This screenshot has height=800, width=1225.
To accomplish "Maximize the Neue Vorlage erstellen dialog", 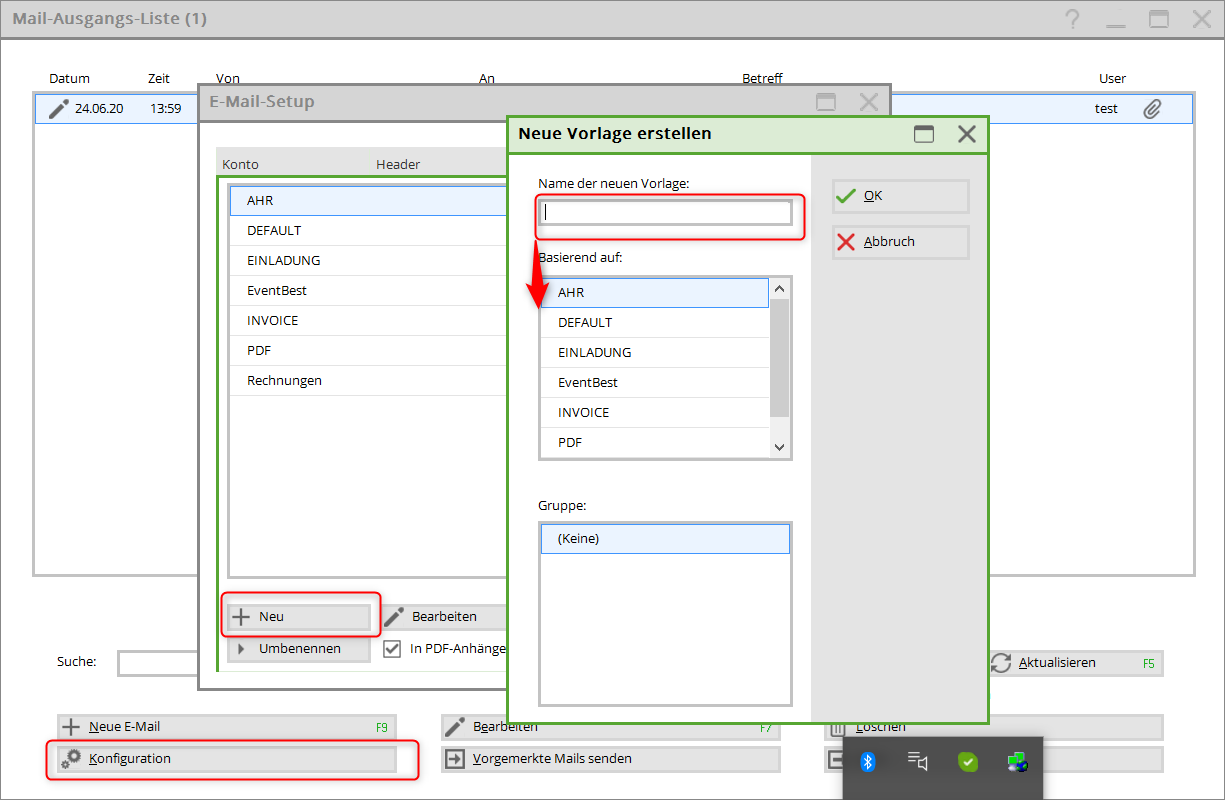I will 924,134.
